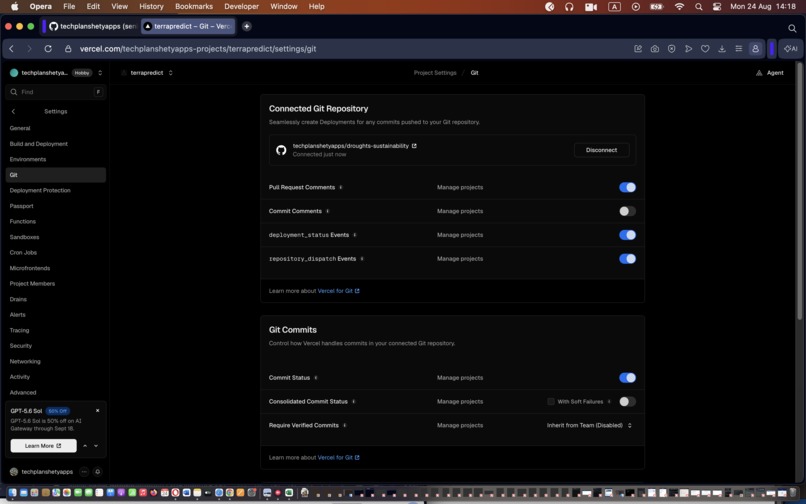Expand the team switcher chevrons
The image size is (806, 504).
tap(100, 73)
